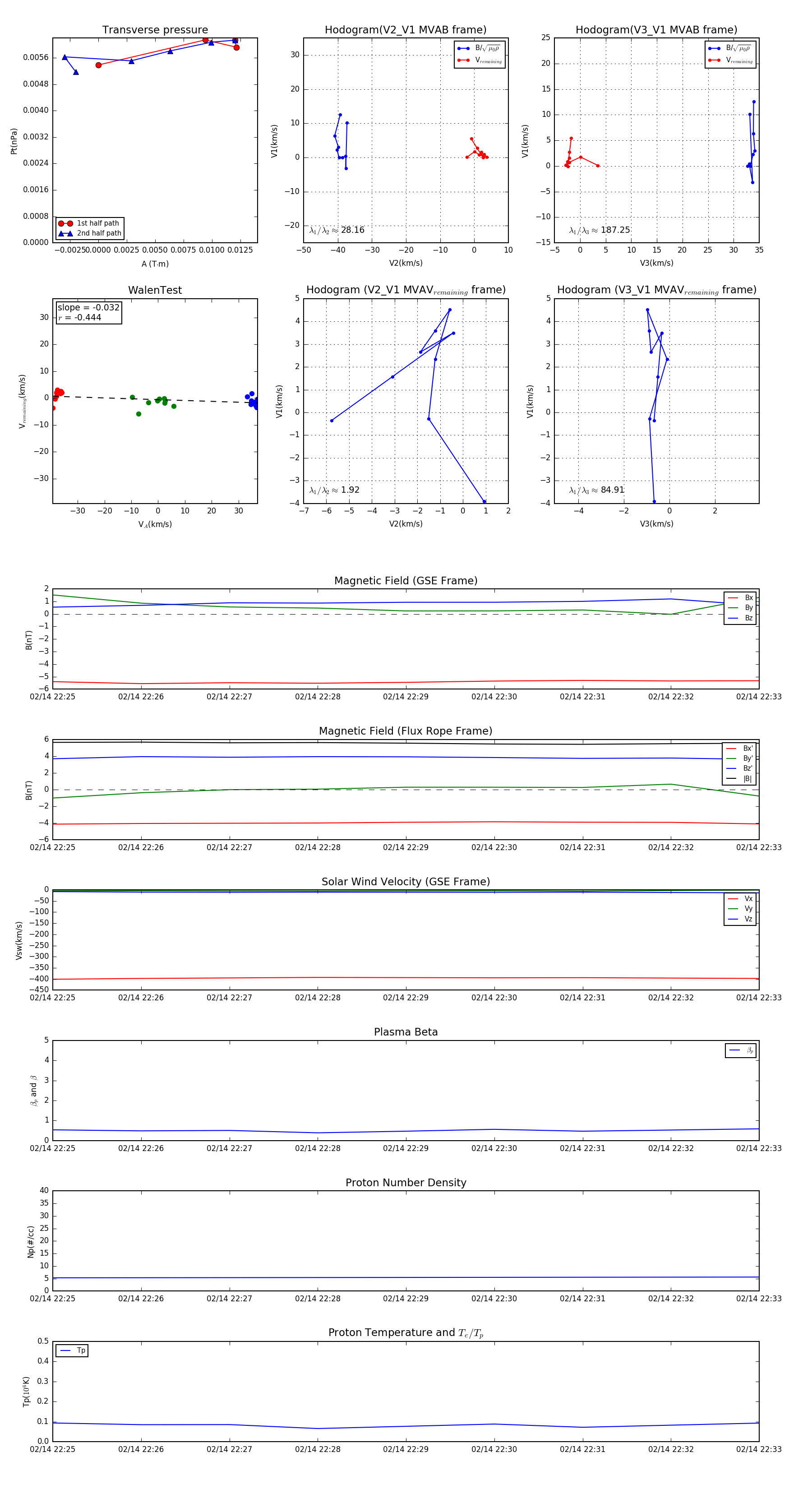812x1489 pixels.
Task: Click the beta_p legend in Plasma Beta plot
Action: pyautogui.click(x=740, y=1050)
